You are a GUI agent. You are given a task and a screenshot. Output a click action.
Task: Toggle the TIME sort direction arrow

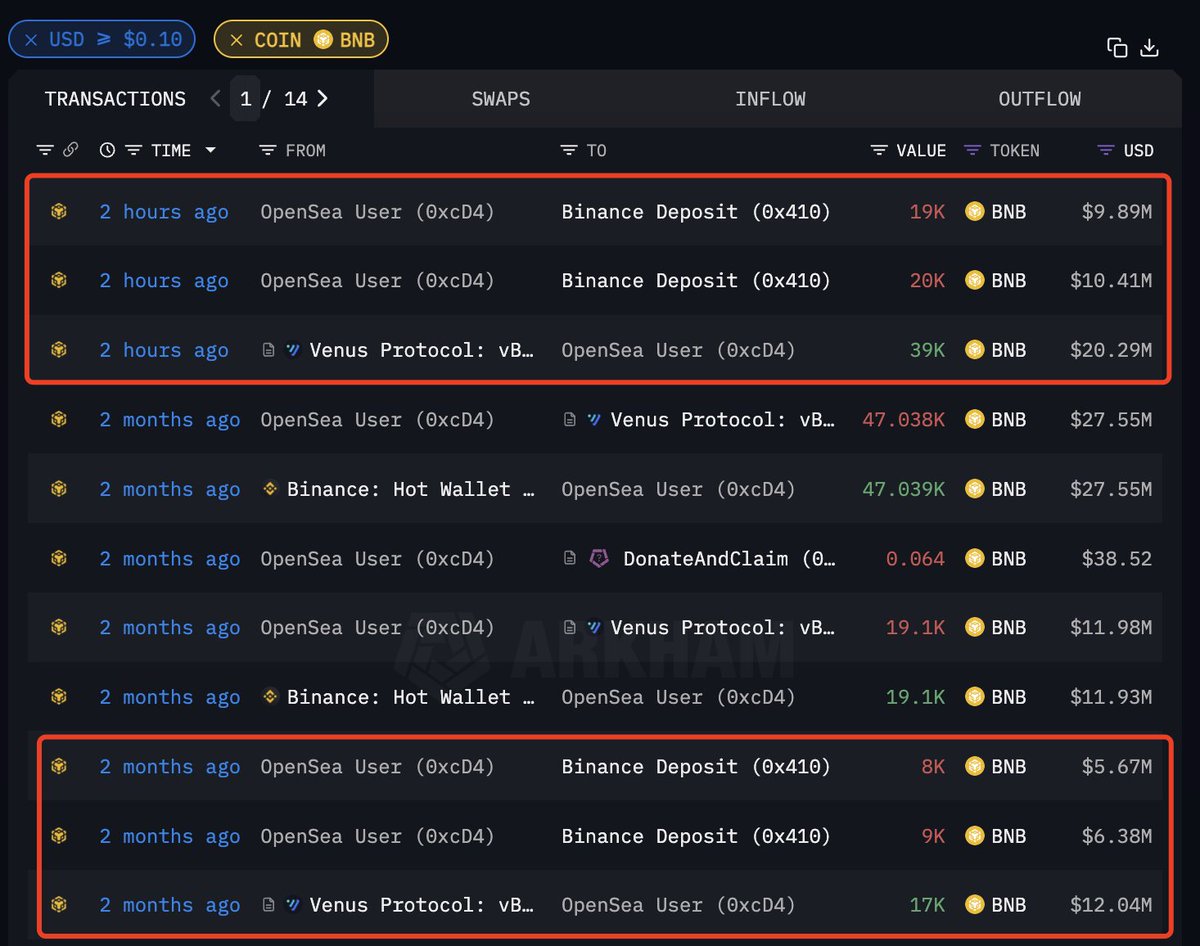[x=210, y=150]
